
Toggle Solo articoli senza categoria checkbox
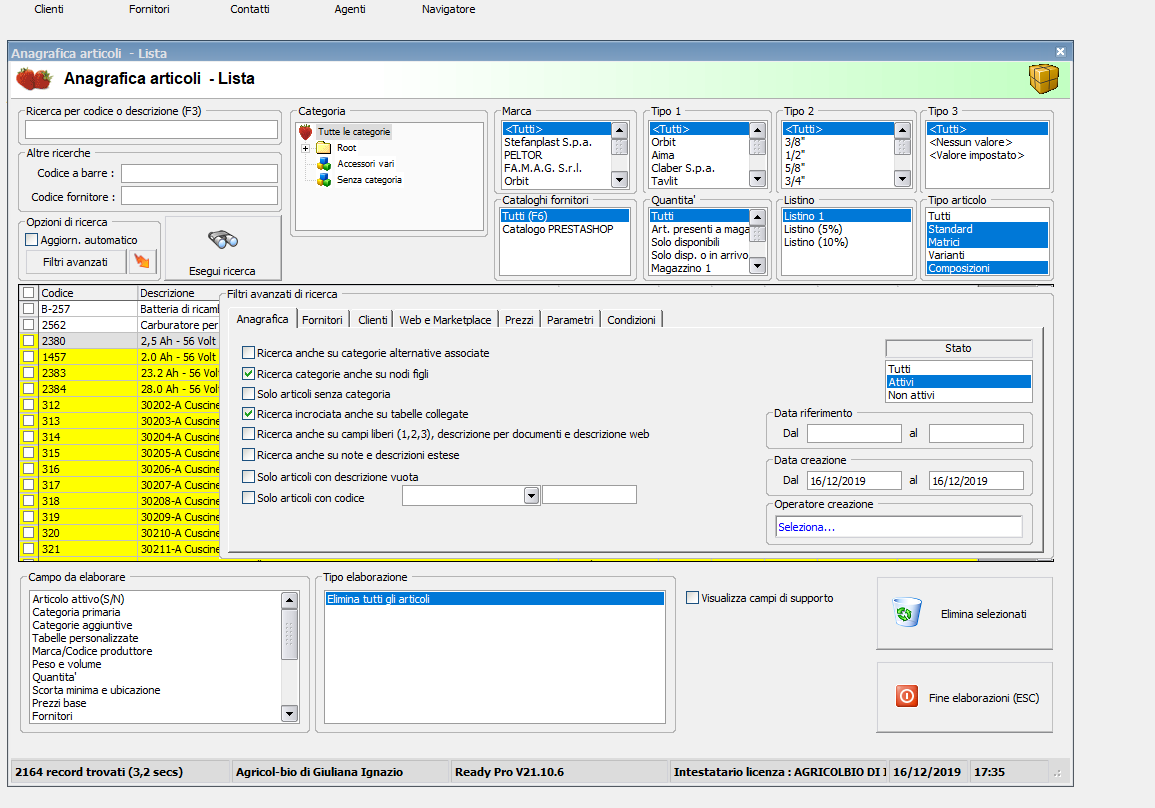click(249, 394)
